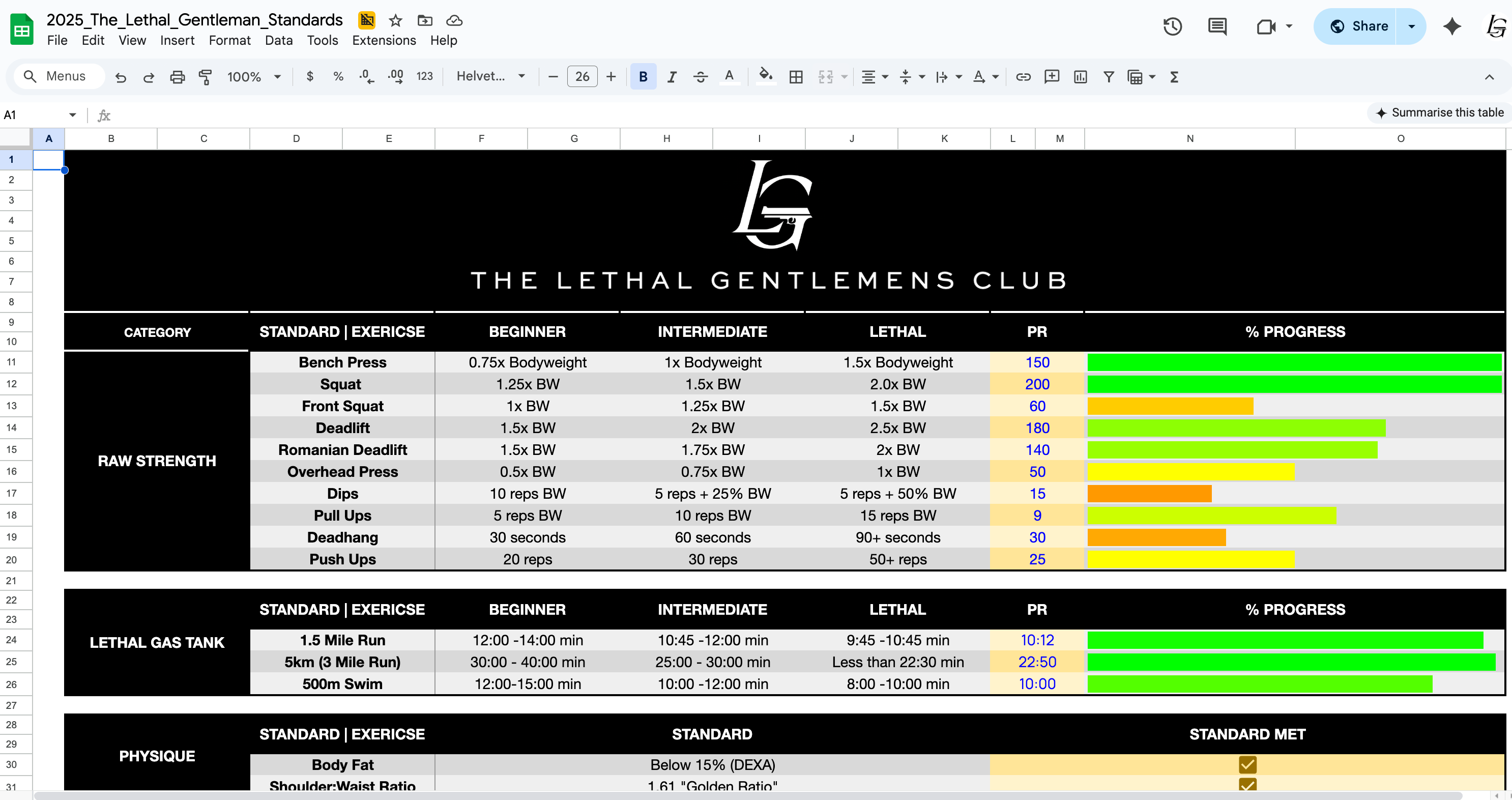Open the Extensions menu
The image size is (1512, 800).
click(384, 41)
